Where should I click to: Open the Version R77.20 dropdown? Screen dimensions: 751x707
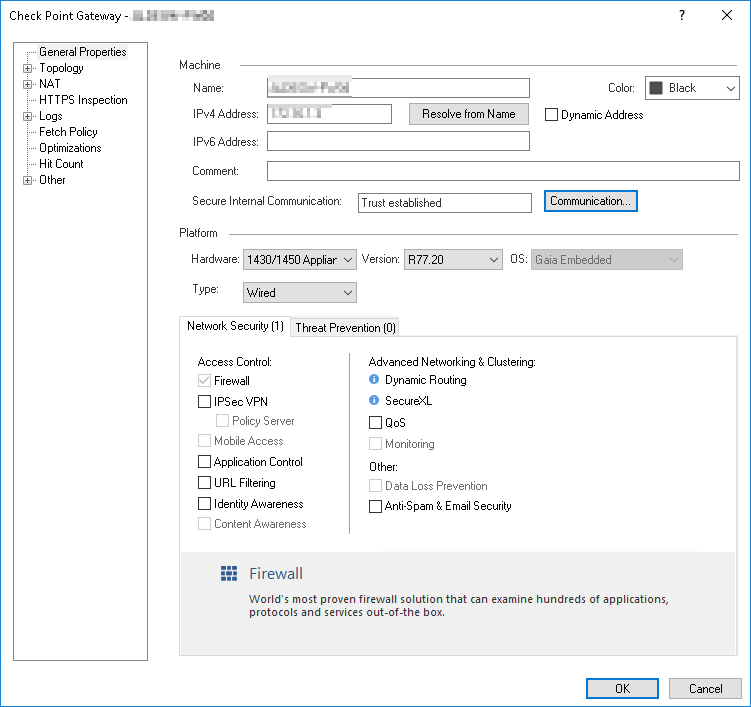(453, 260)
